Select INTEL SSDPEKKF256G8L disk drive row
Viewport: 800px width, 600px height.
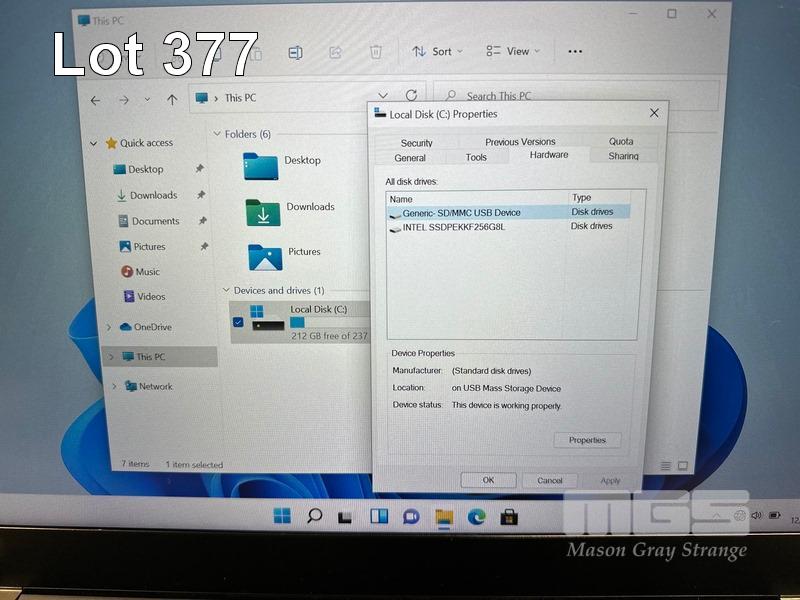click(x=454, y=227)
